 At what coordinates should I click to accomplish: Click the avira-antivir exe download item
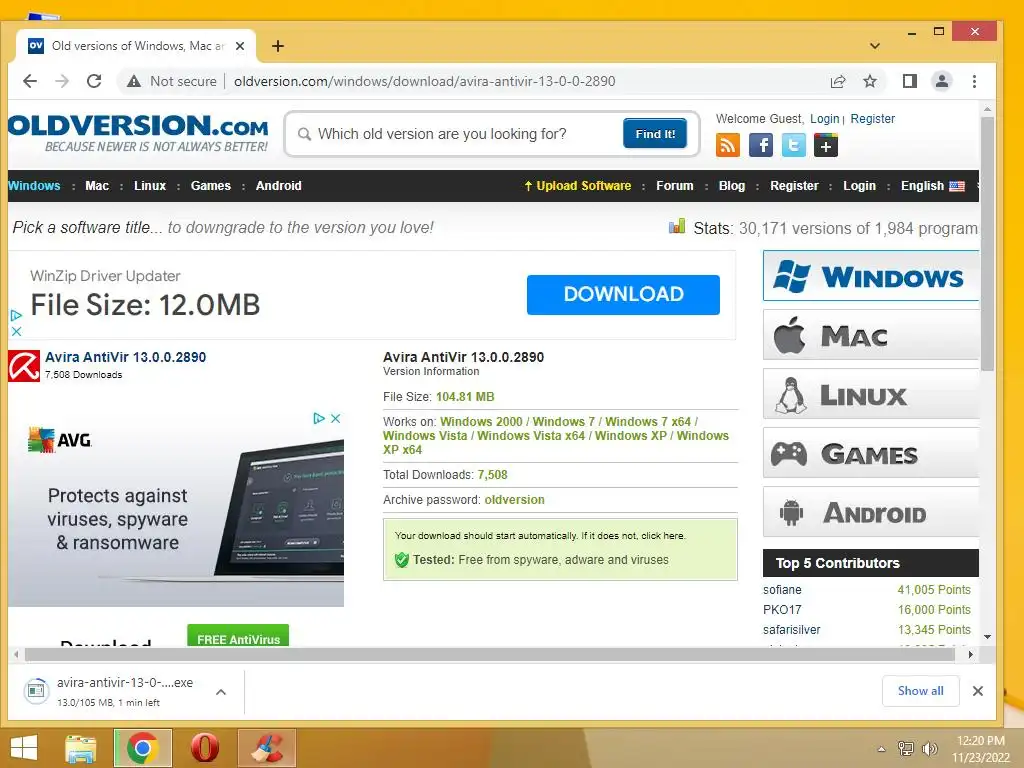pos(124,692)
